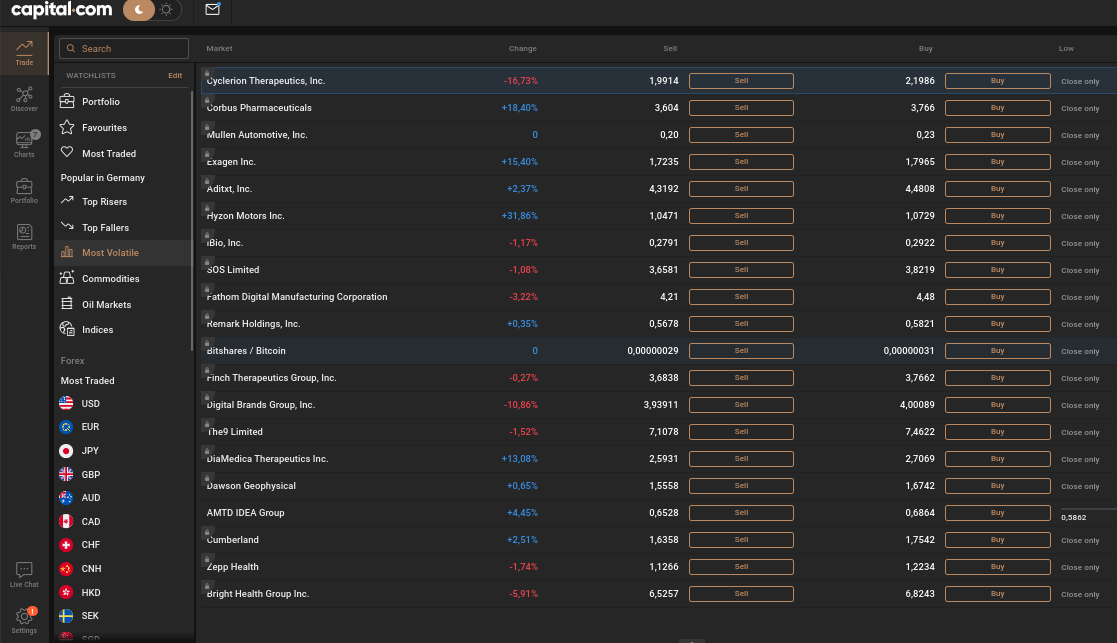Select AUD forex currency flag
The height and width of the screenshot is (643, 1117).
pos(66,498)
